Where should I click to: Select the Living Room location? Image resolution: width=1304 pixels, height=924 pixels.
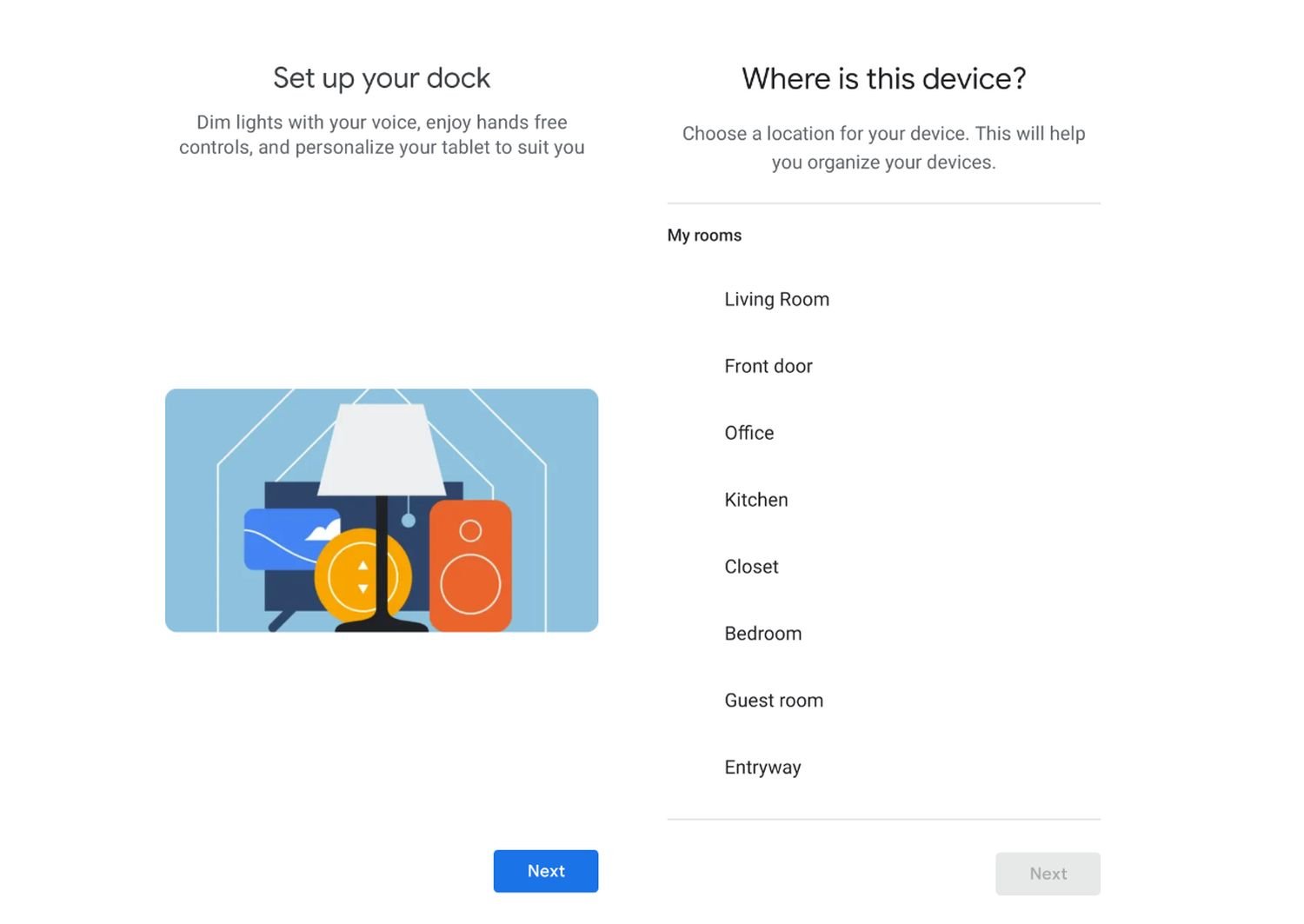click(x=776, y=299)
